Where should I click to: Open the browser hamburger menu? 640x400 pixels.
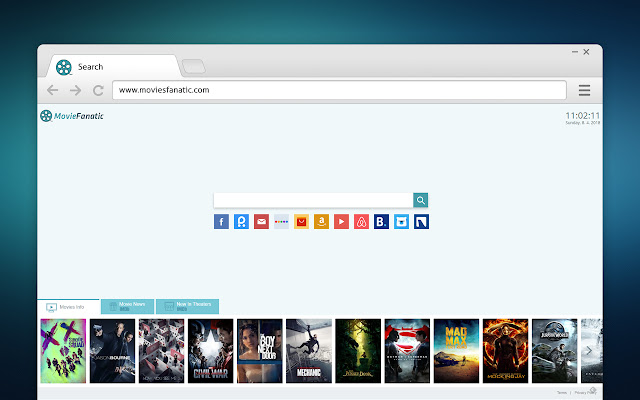coord(584,90)
